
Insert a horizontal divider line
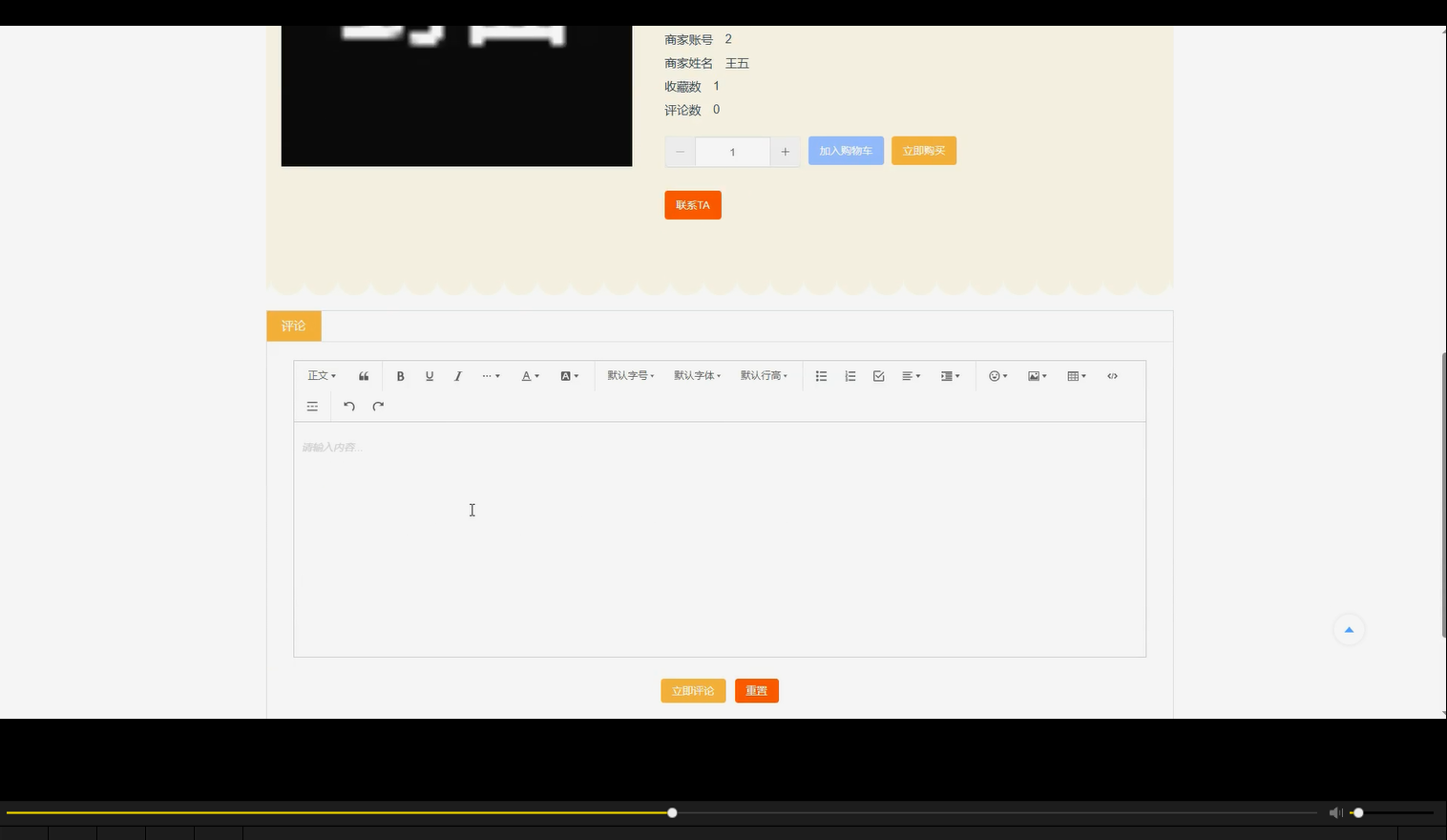tap(312, 407)
